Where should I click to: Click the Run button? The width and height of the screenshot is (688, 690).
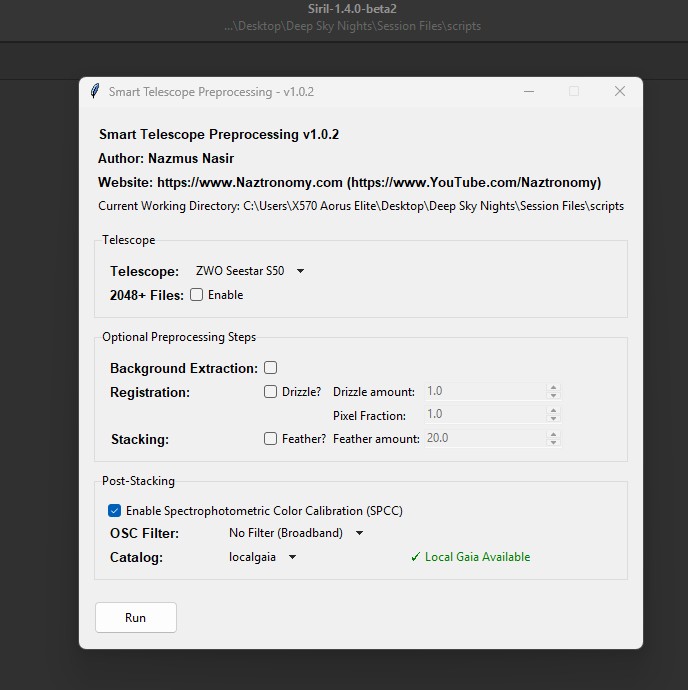136,617
